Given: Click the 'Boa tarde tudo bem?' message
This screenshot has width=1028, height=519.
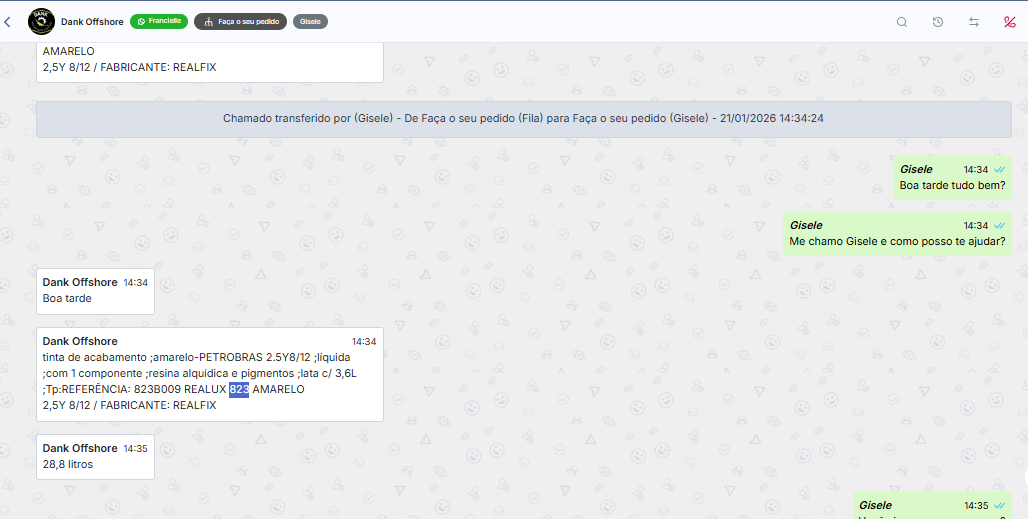Looking at the screenshot, I should [x=952, y=185].
